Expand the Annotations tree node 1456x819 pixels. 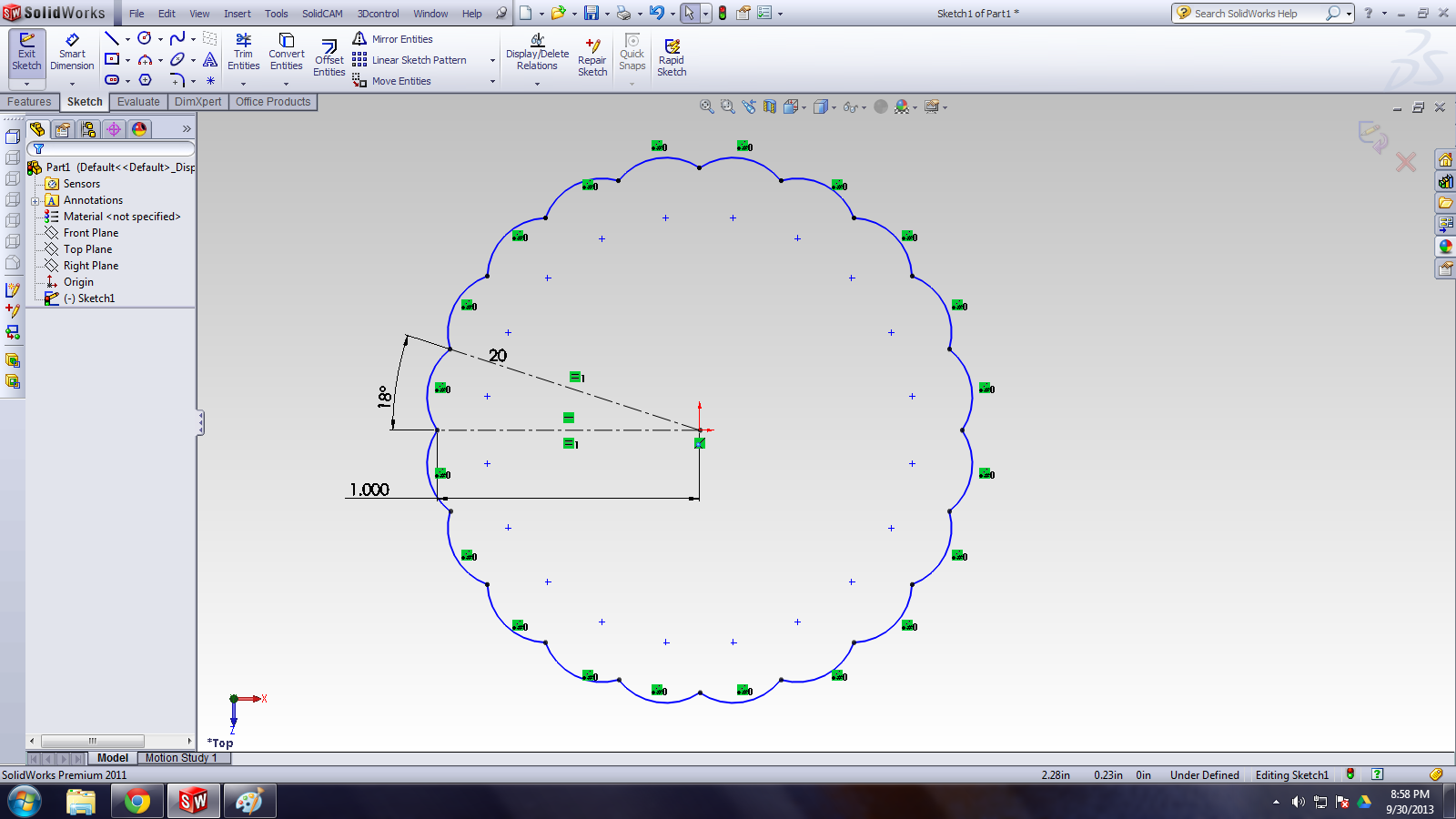click(36, 199)
